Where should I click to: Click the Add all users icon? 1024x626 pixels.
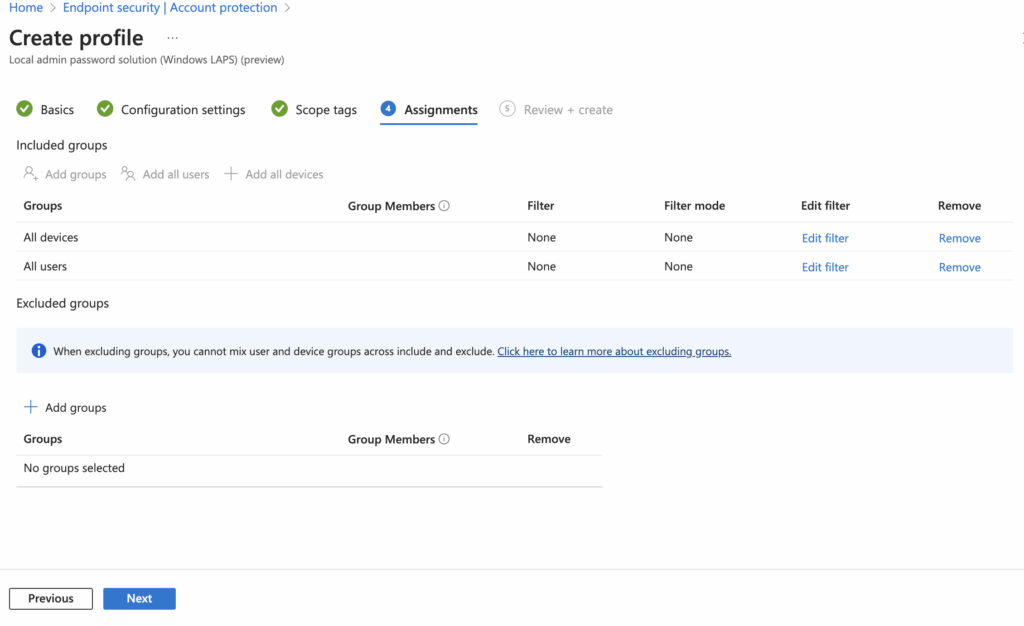pyautogui.click(x=129, y=173)
